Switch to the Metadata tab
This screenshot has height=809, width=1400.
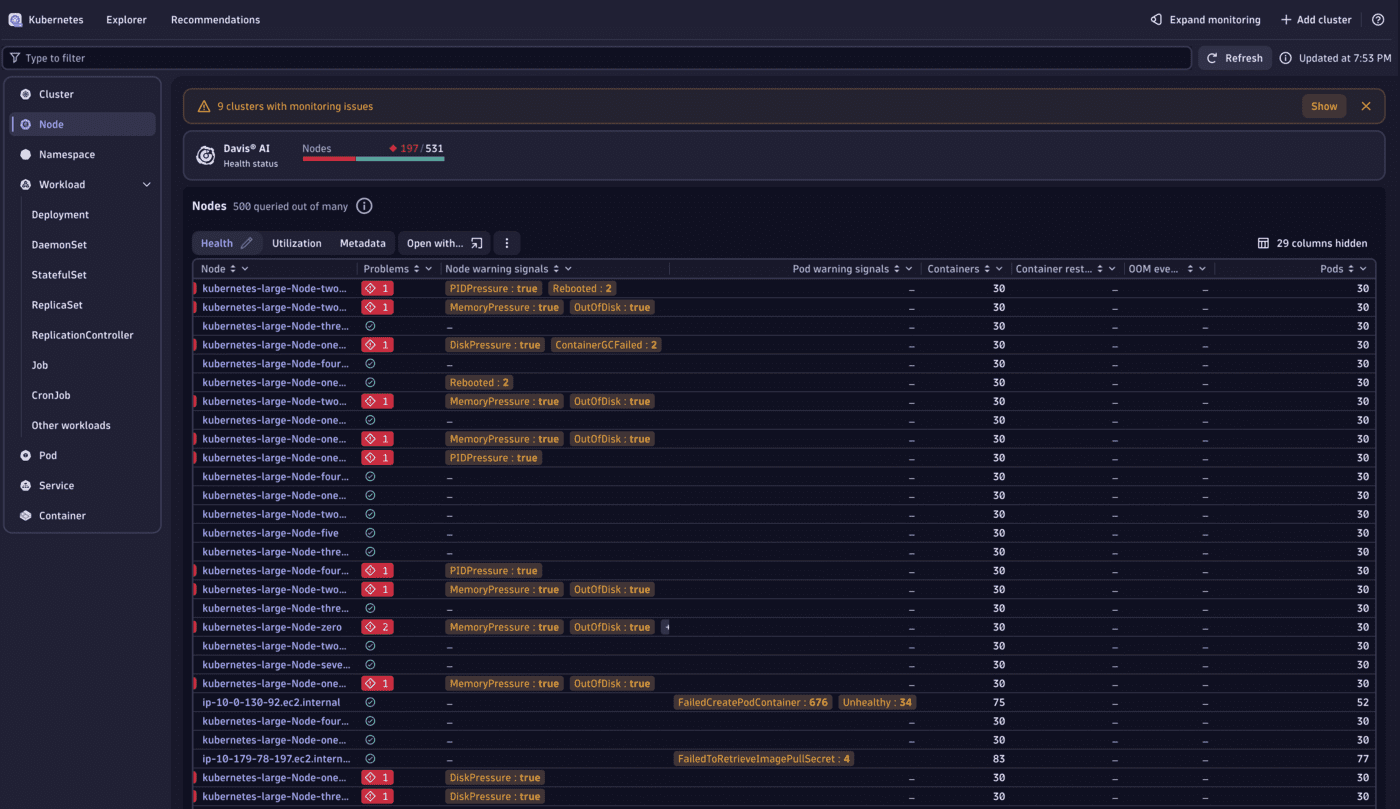(362, 243)
